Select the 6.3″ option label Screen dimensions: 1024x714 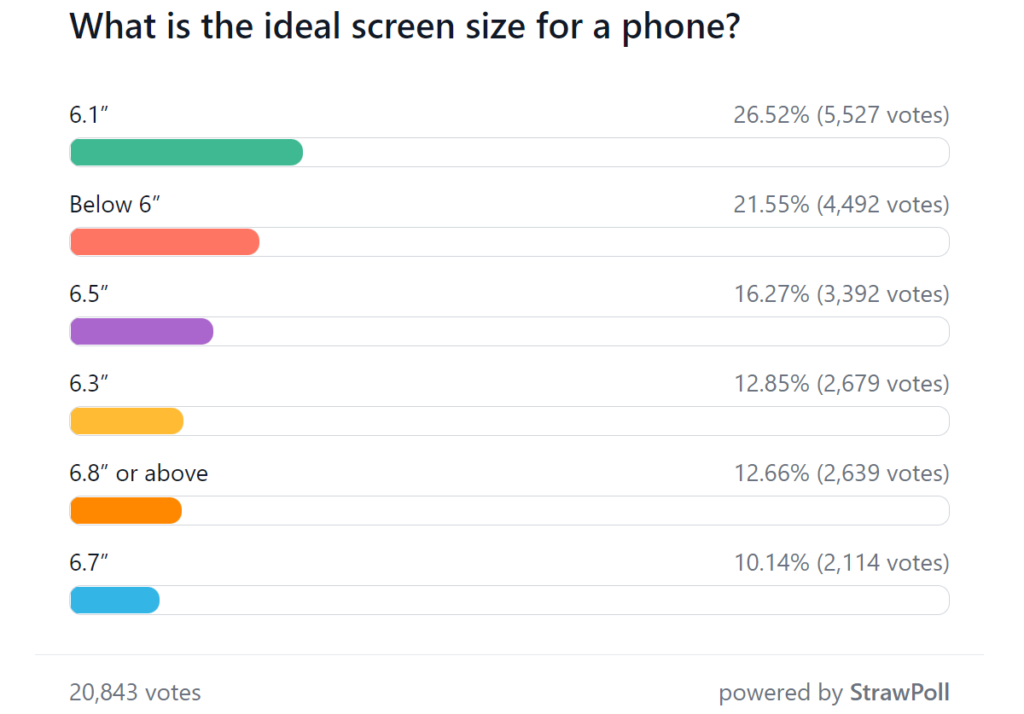[x=89, y=384]
